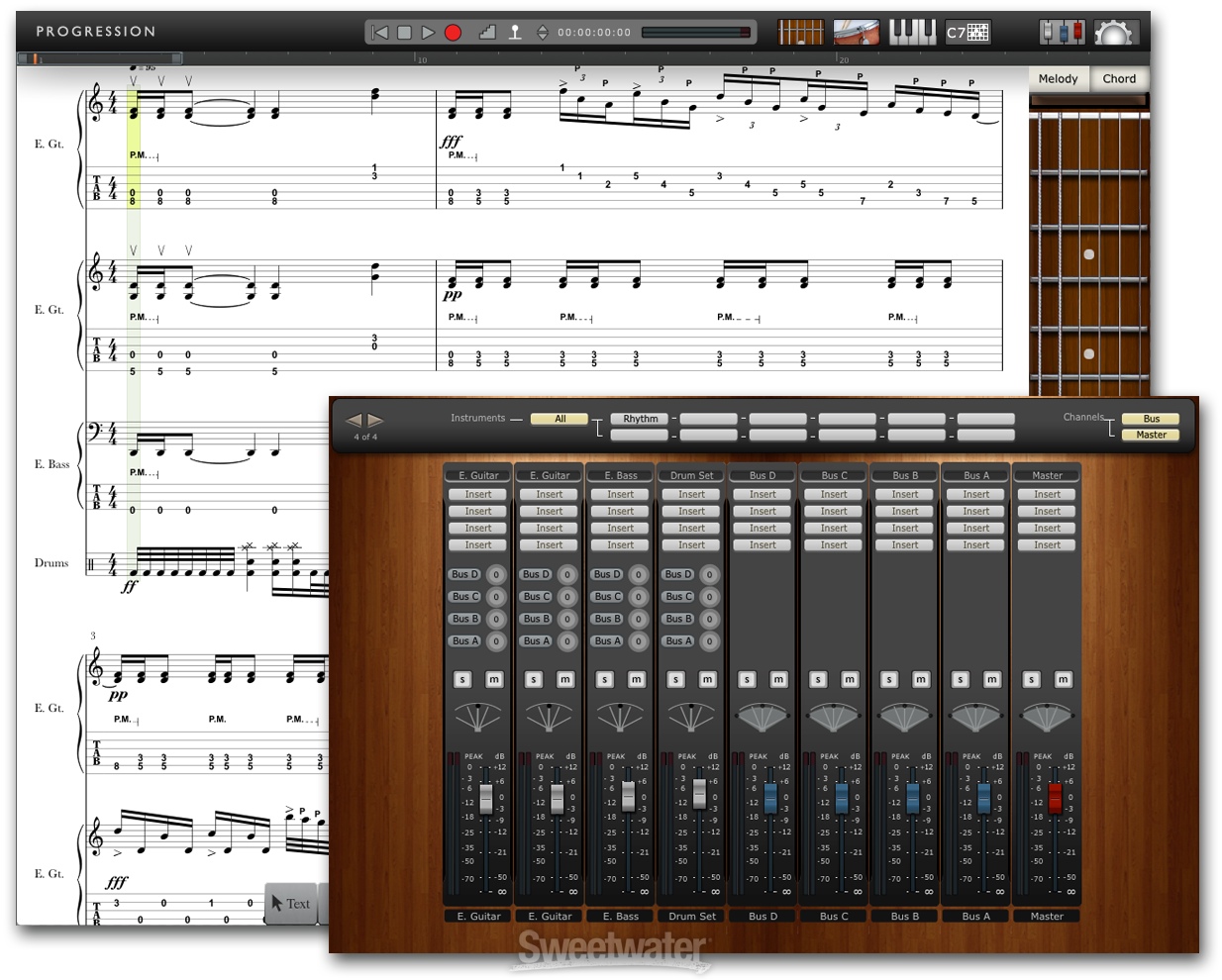Rewind to beginning with transport button
The width and height of the screenshot is (1222, 980).
(x=379, y=33)
